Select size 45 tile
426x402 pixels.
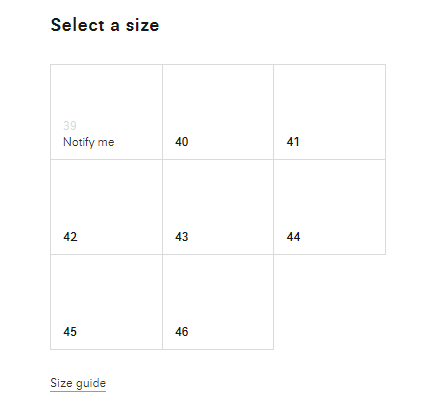pyautogui.click(x=106, y=302)
